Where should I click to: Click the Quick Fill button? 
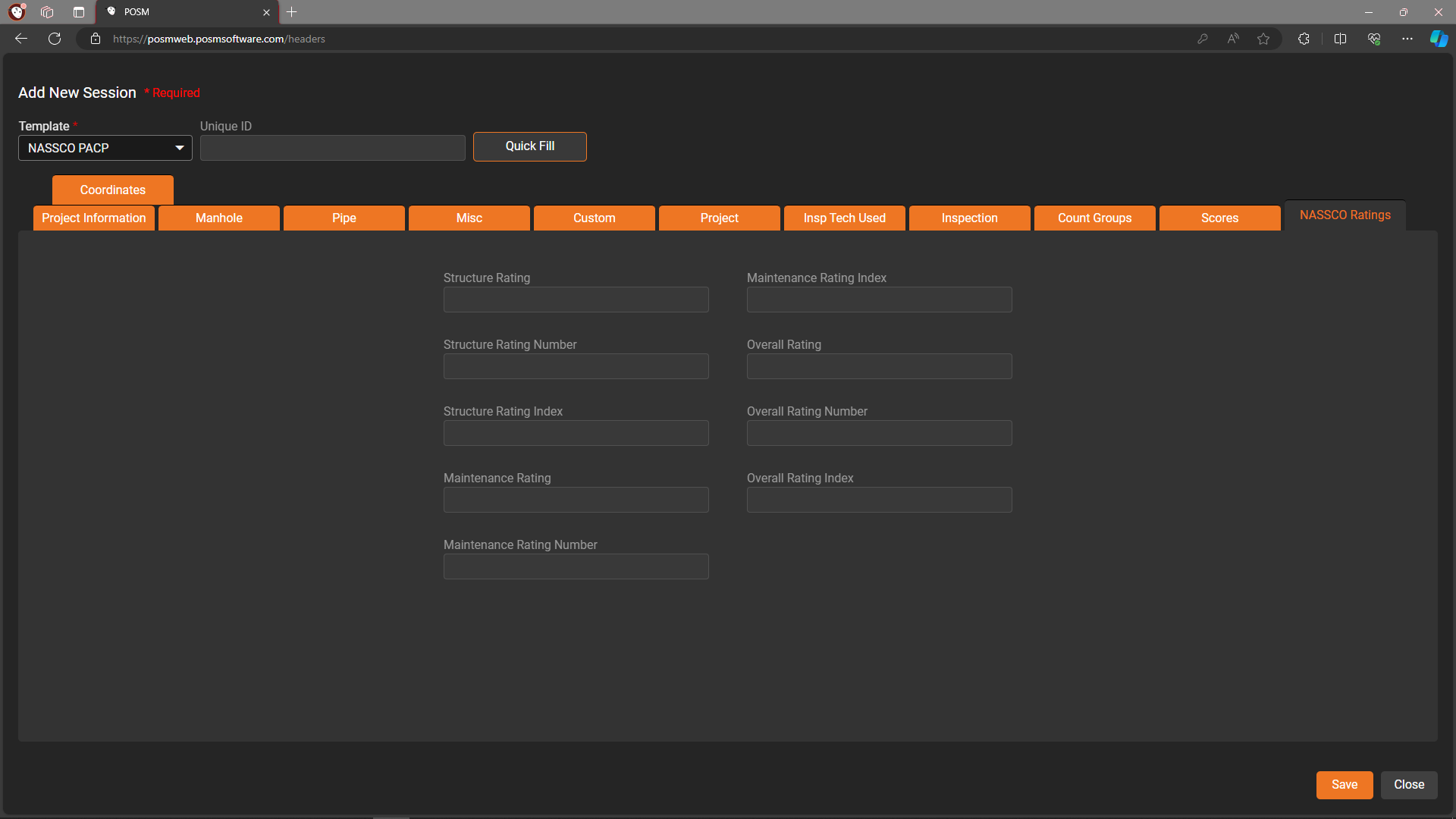pos(530,146)
